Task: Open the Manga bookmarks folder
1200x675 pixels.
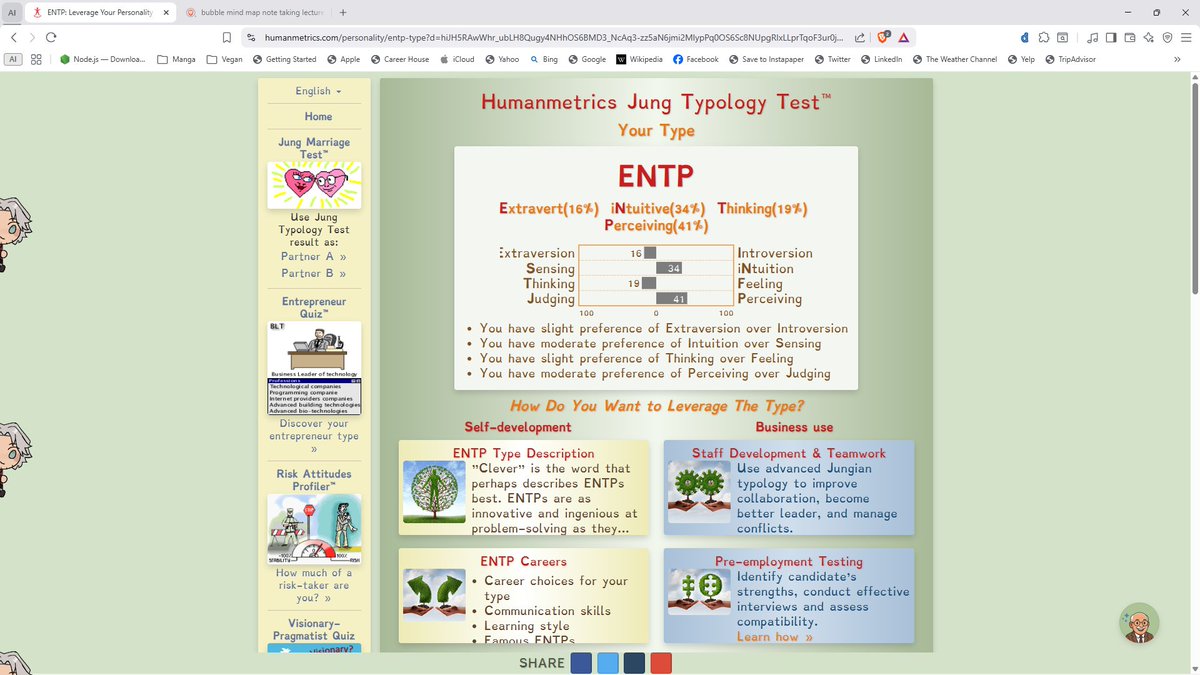Action: tap(177, 59)
